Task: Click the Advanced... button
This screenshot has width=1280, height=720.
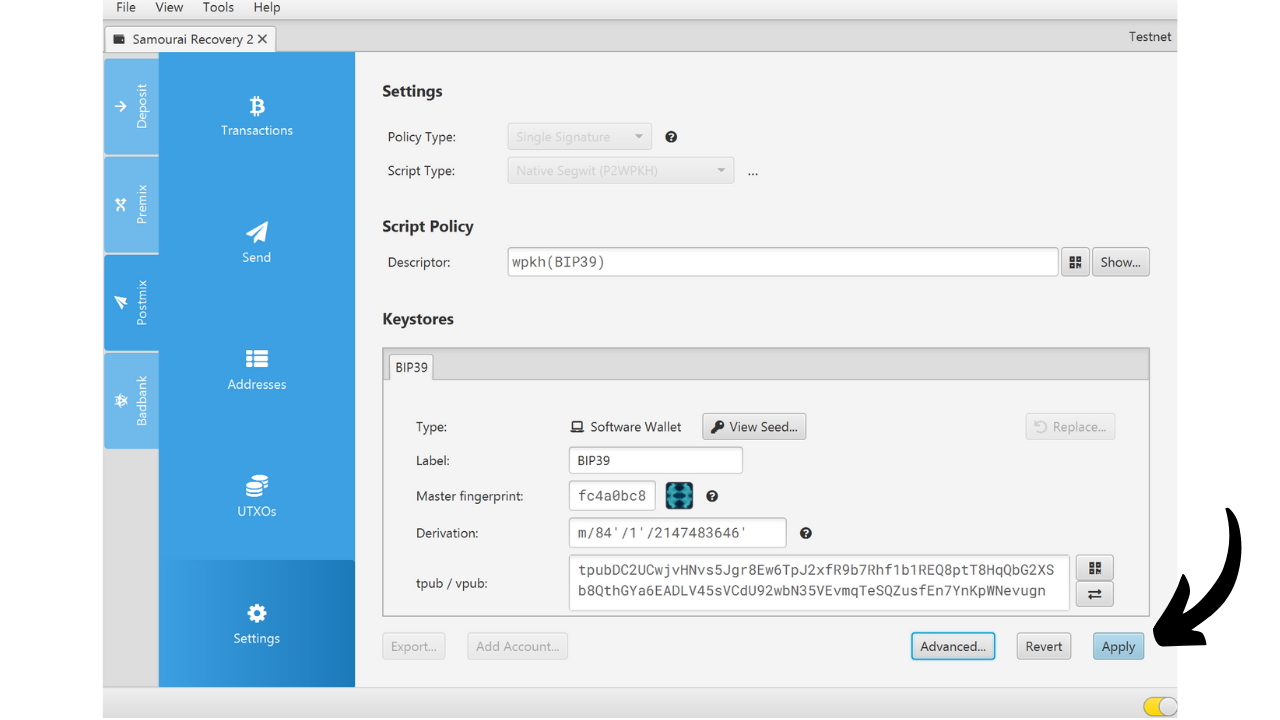Action: coord(953,646)
